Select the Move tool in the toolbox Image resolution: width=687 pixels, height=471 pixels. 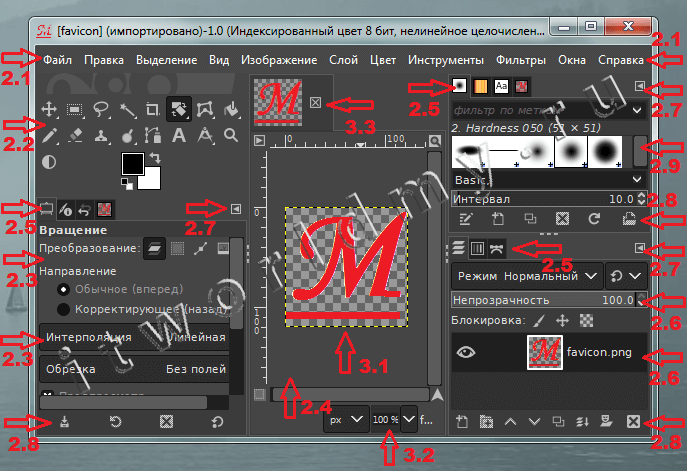49,109
